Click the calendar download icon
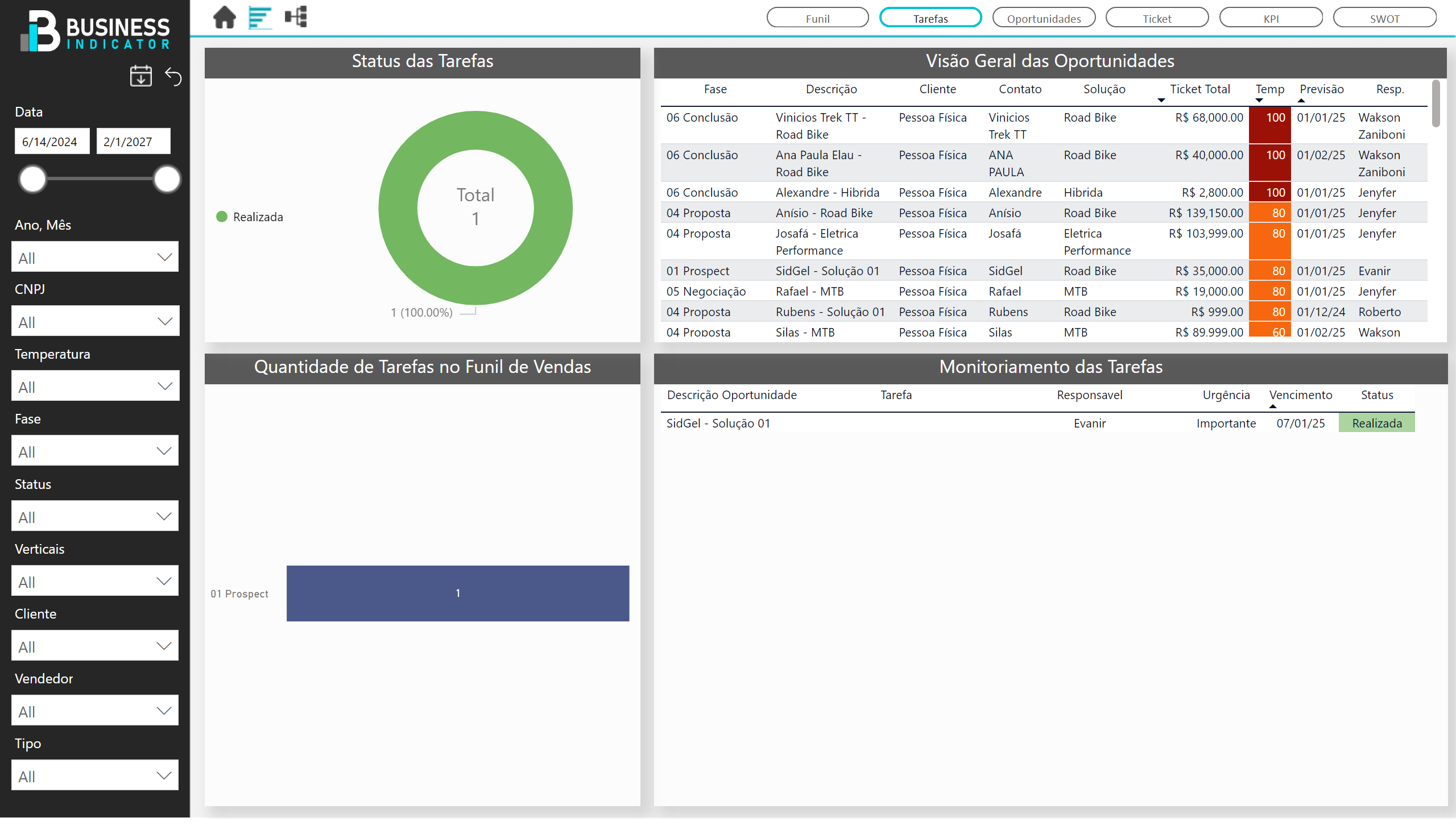 (x=140, y=76)
